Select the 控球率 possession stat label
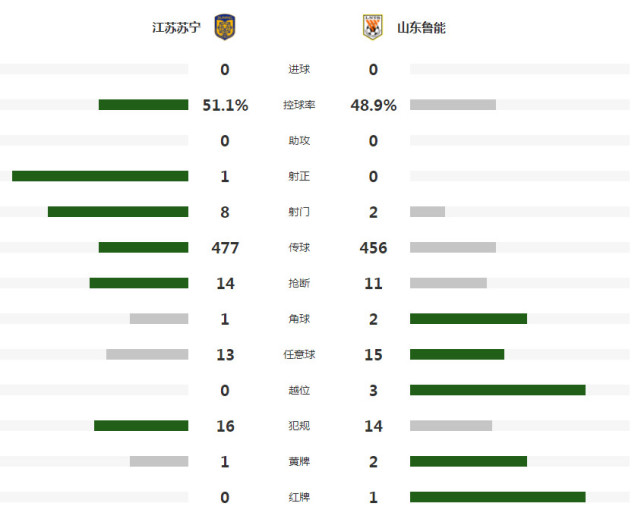This screenshot has width=641, height=519. (x=299, y=105)
